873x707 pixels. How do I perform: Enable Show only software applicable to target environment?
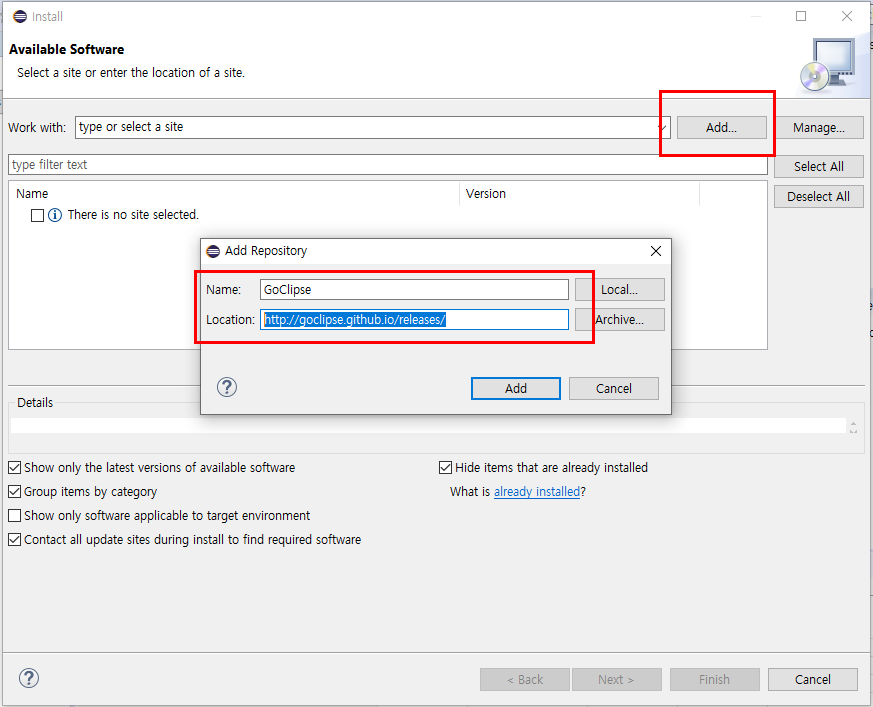(x=15, y=515)
